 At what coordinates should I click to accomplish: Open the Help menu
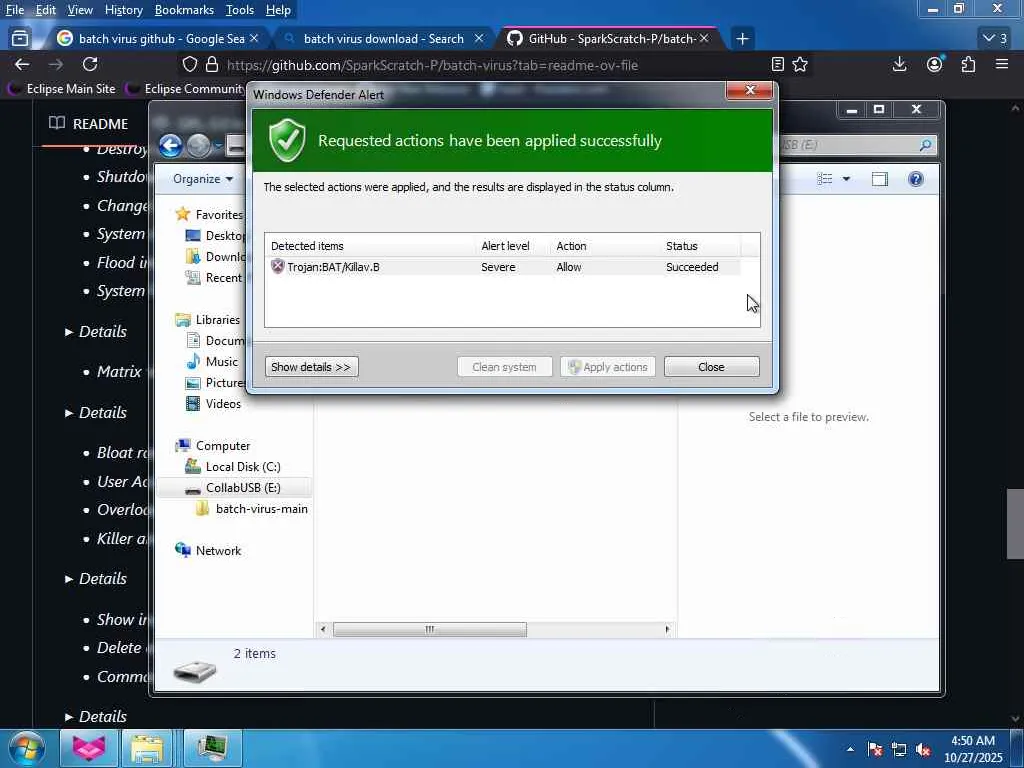[x=278, y=10]
